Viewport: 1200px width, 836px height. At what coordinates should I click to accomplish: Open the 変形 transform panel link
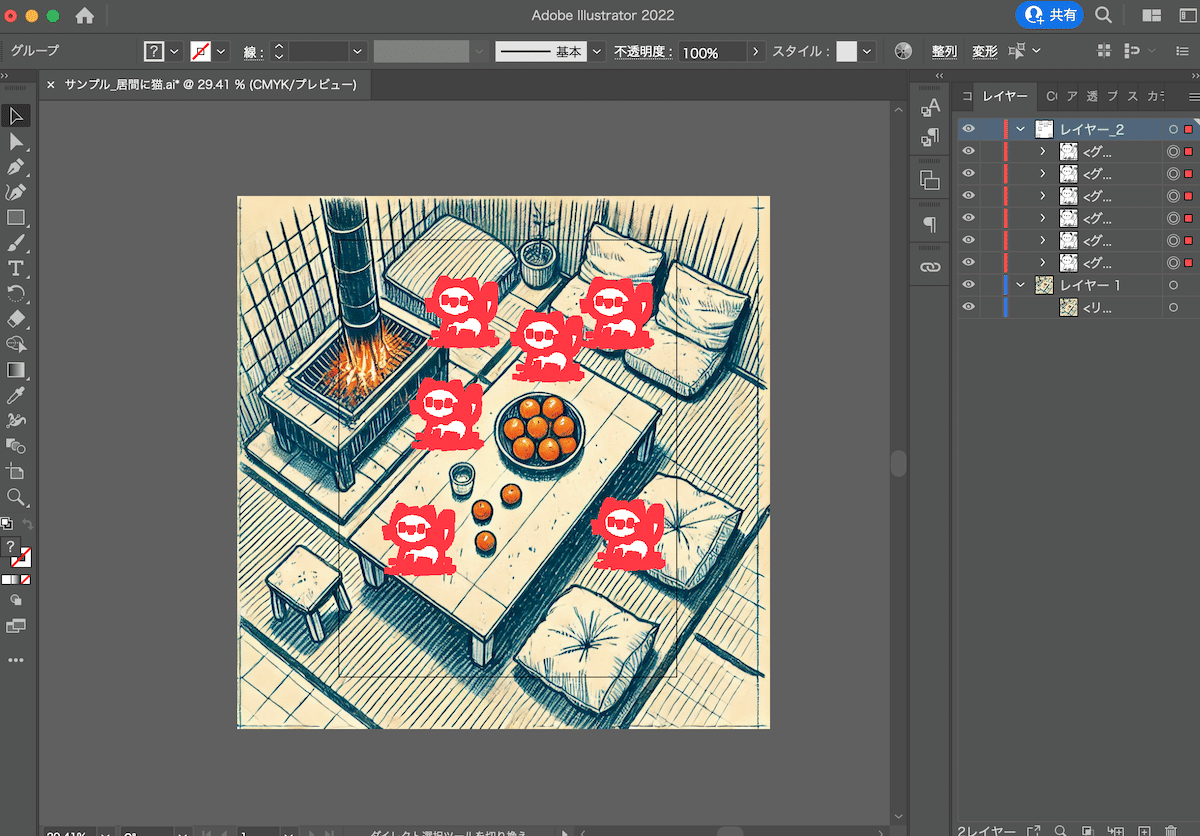point(984,51)
